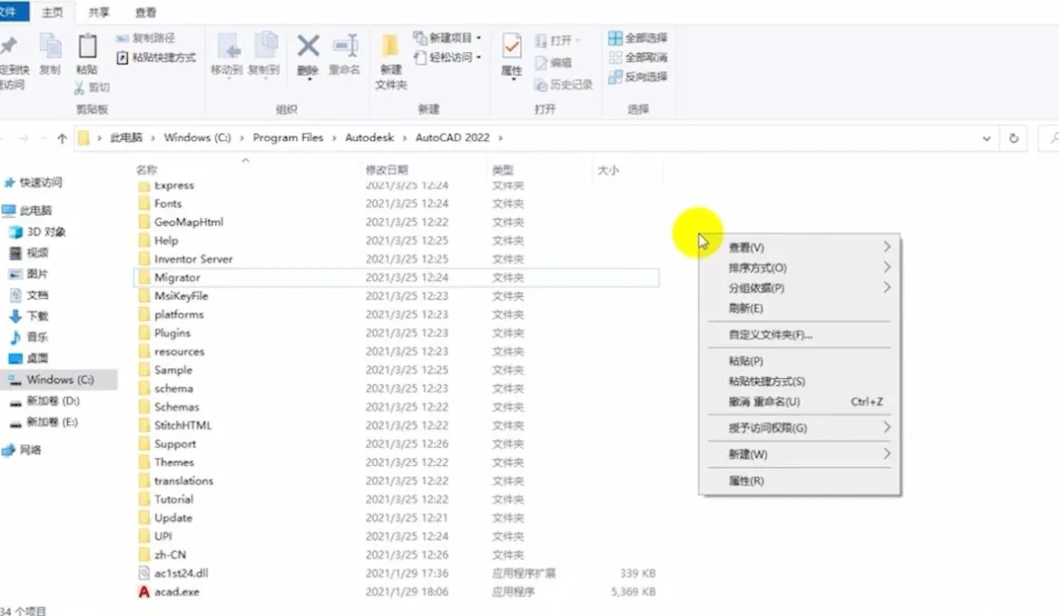Open the Easy access (轻松访问) dropdown
This screenshot has width=1059, height=616.
pos(448,57)
